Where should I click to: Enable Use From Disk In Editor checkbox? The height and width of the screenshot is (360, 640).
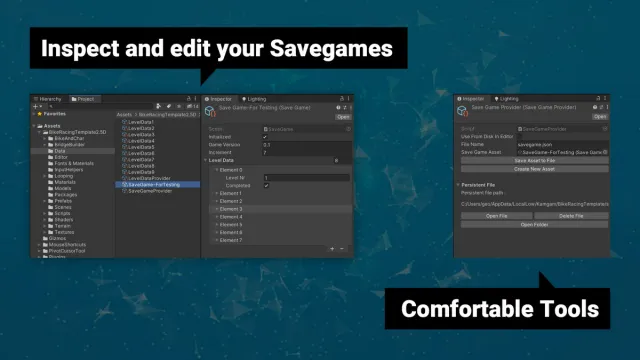click(520, 137)
